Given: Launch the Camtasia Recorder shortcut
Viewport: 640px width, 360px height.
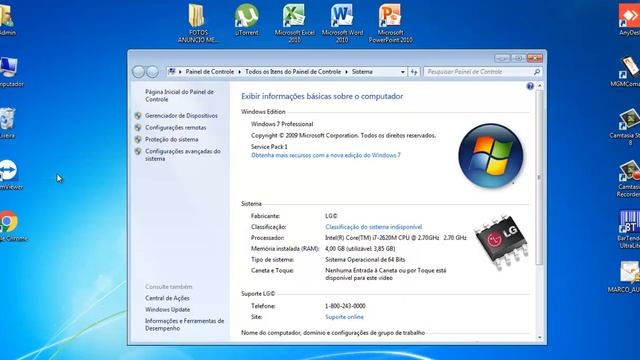Looking at the screenshot, I should click(x=628, y=178).
